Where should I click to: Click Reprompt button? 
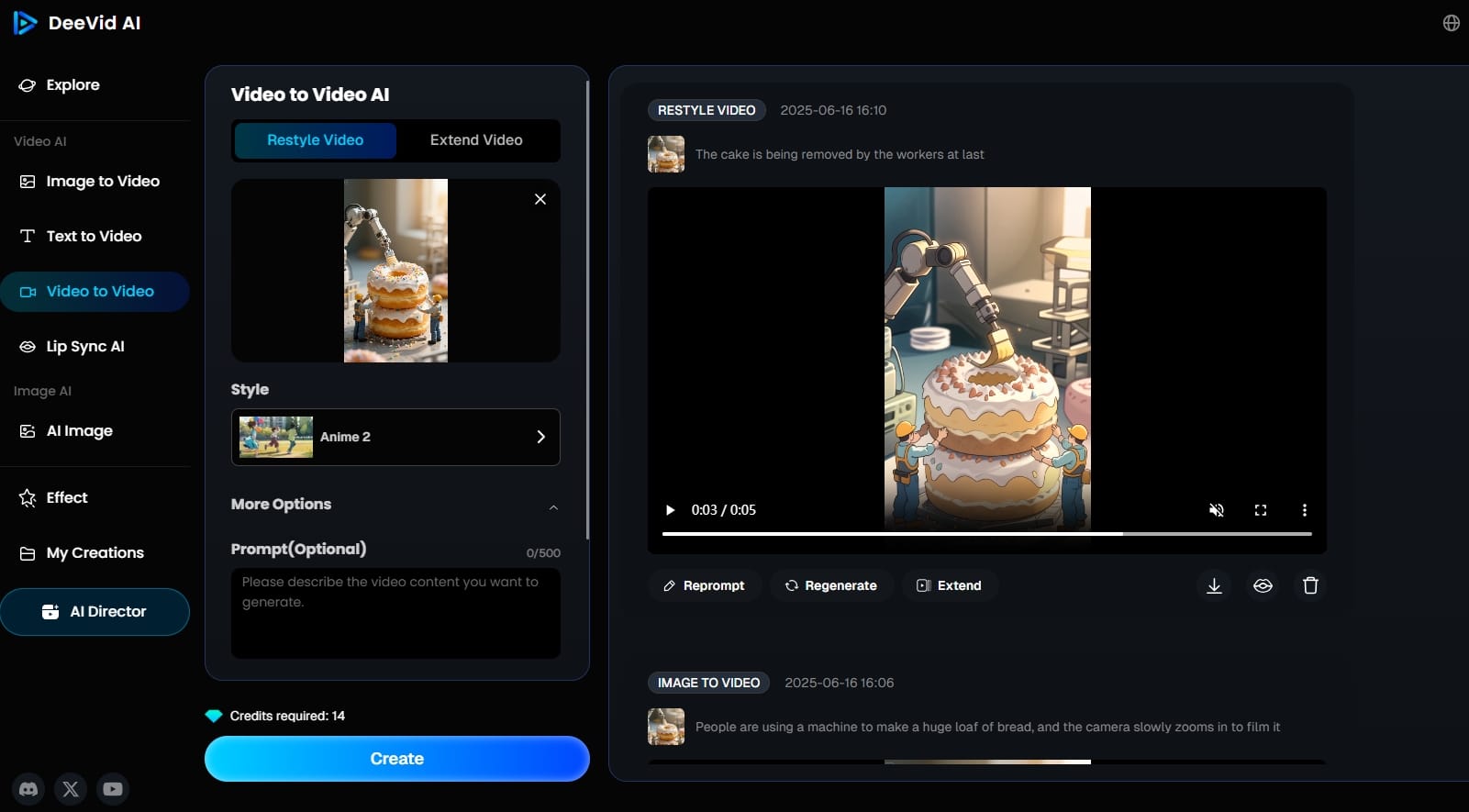705,585
